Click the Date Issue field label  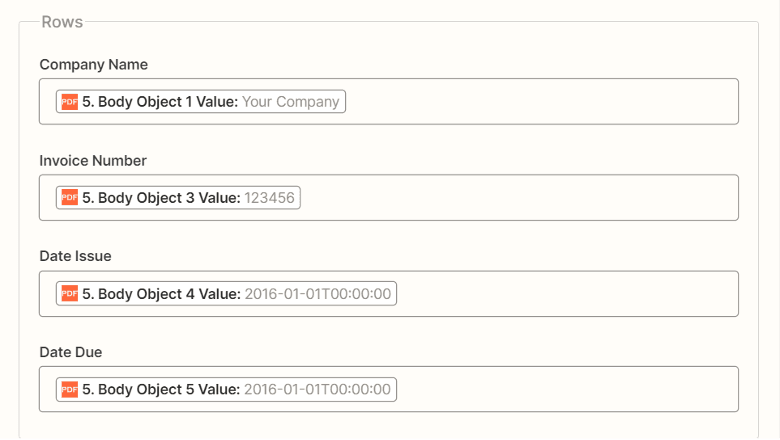point(75,257)
